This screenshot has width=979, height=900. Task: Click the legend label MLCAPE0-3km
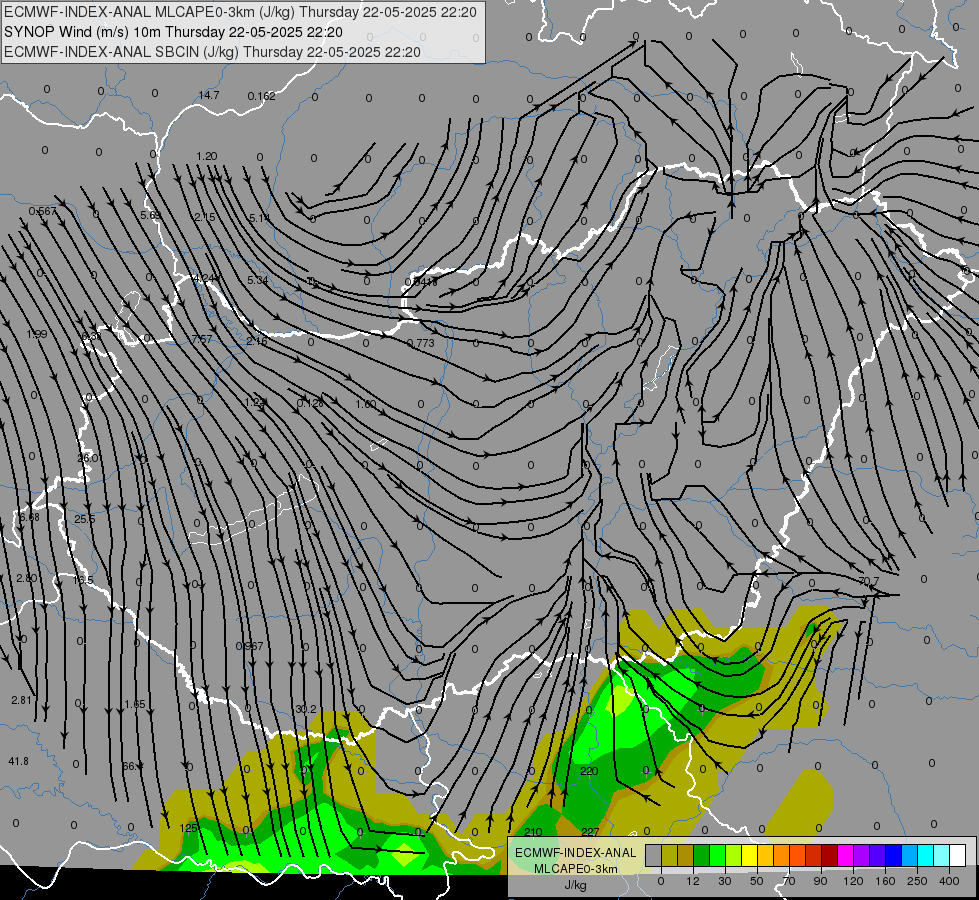(576, 868)
